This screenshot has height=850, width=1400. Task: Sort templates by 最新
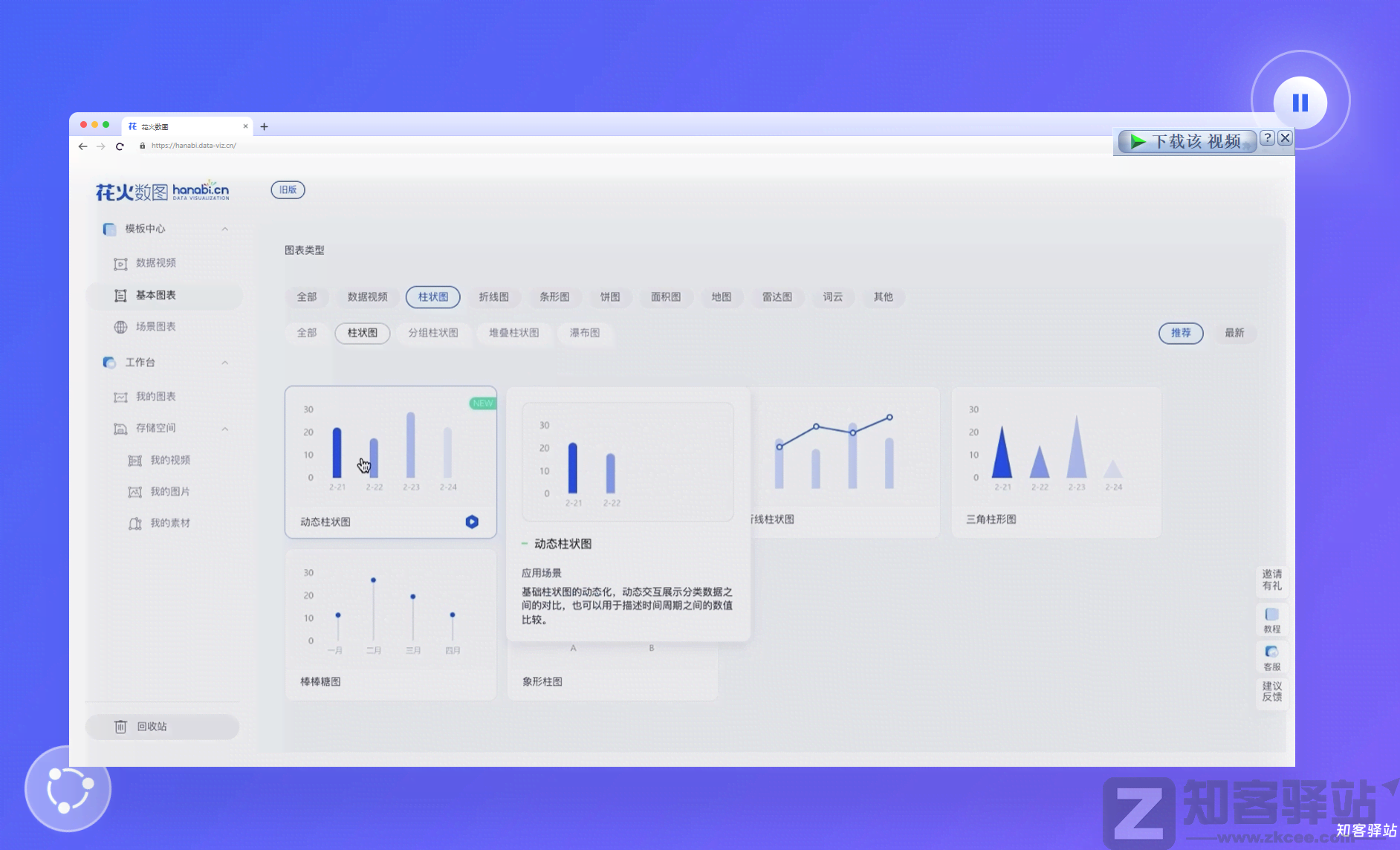tap(1234, 333)
